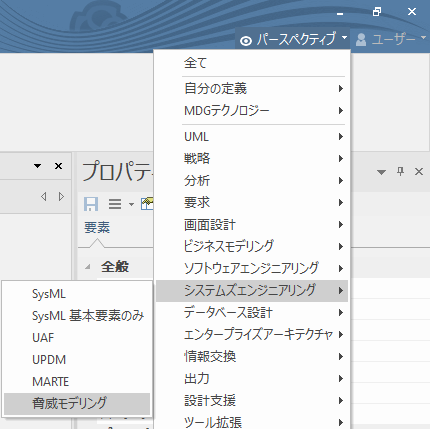Image resolution: width=430 pixels, height=429 pixels.
Task: Click the left navigation arrow icon
Action: tap(43, 196)
